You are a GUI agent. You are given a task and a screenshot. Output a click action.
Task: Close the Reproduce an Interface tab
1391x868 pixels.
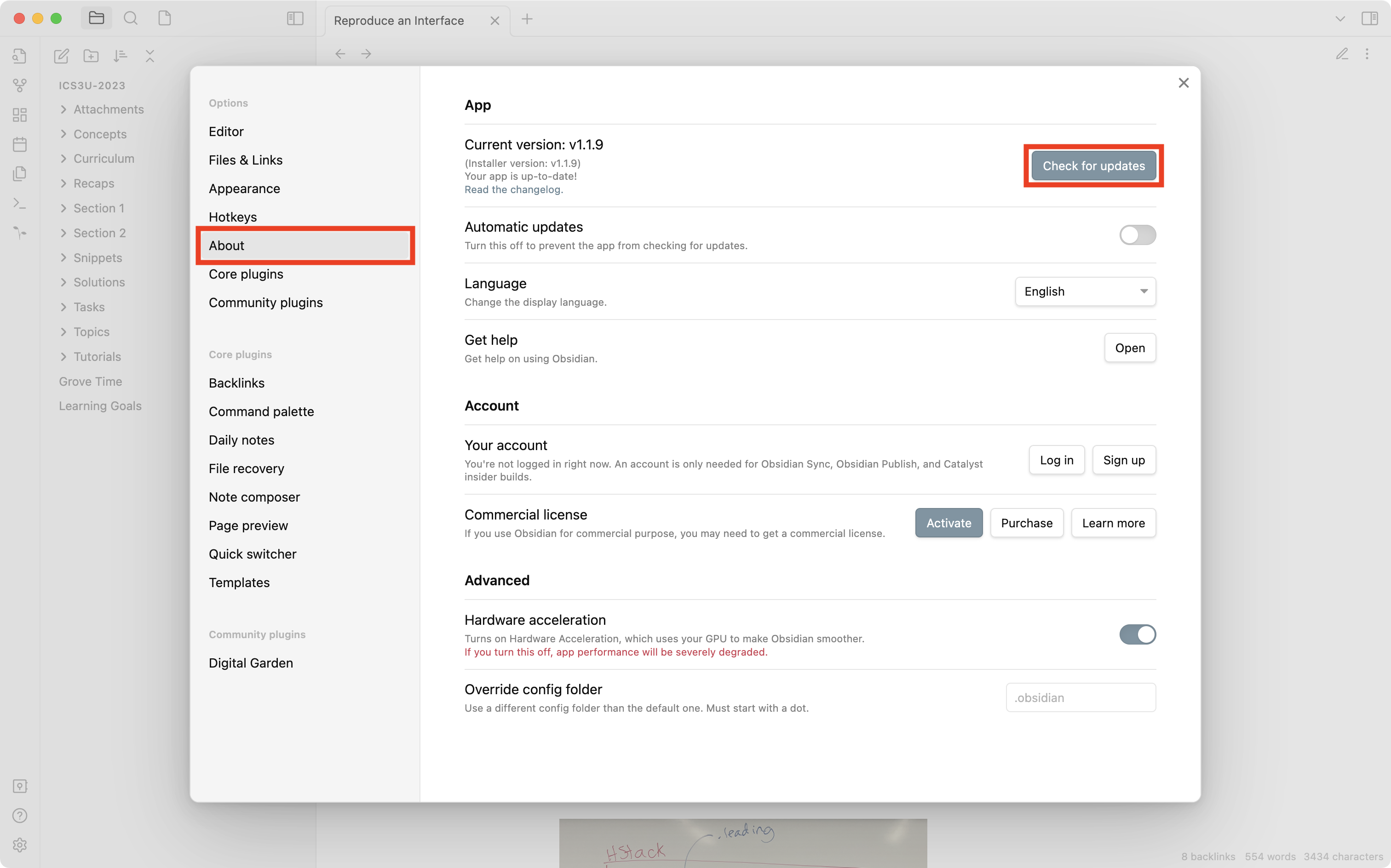point(494,21)
